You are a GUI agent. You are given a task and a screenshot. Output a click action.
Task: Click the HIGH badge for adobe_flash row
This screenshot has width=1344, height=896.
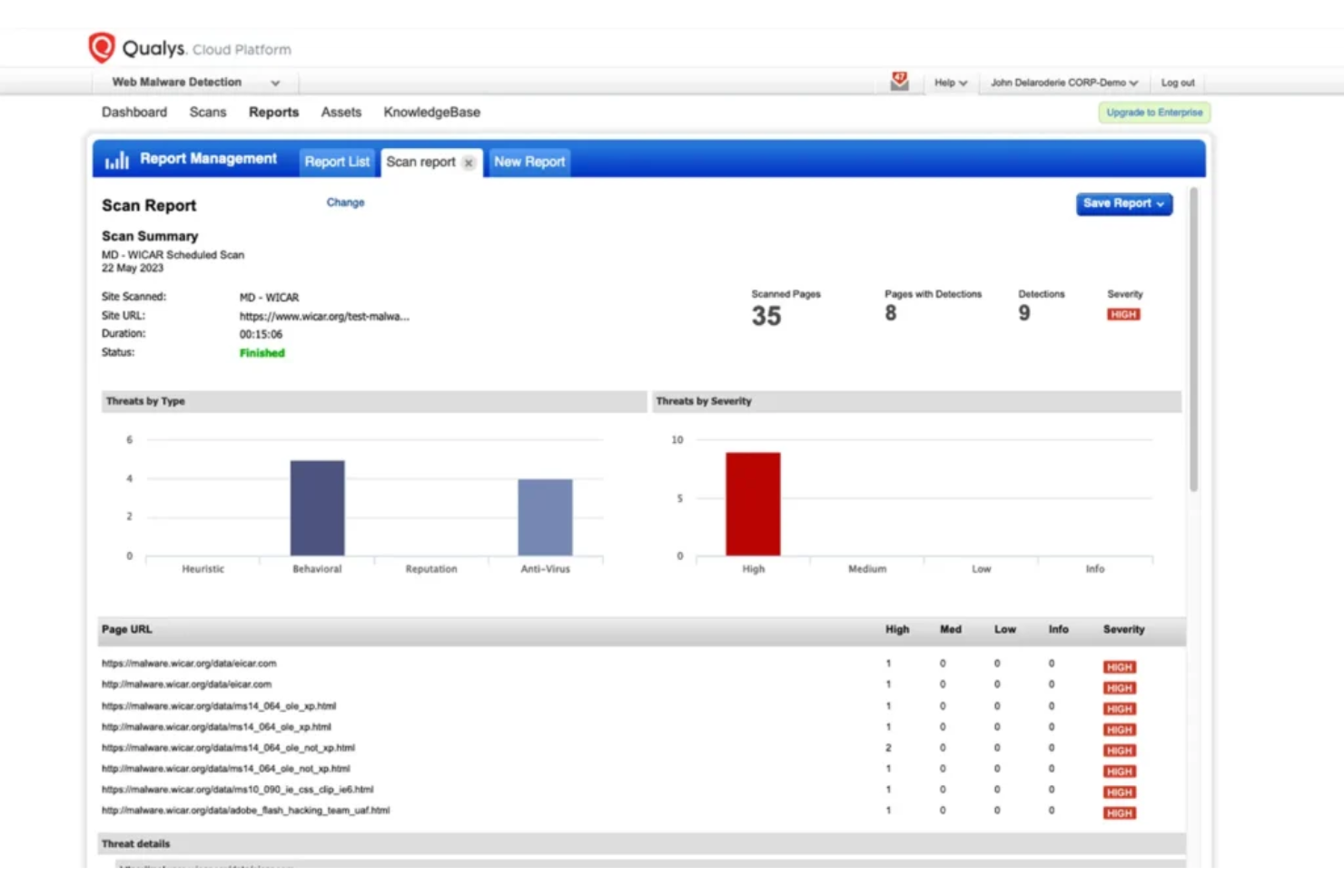pos(1119,813)
